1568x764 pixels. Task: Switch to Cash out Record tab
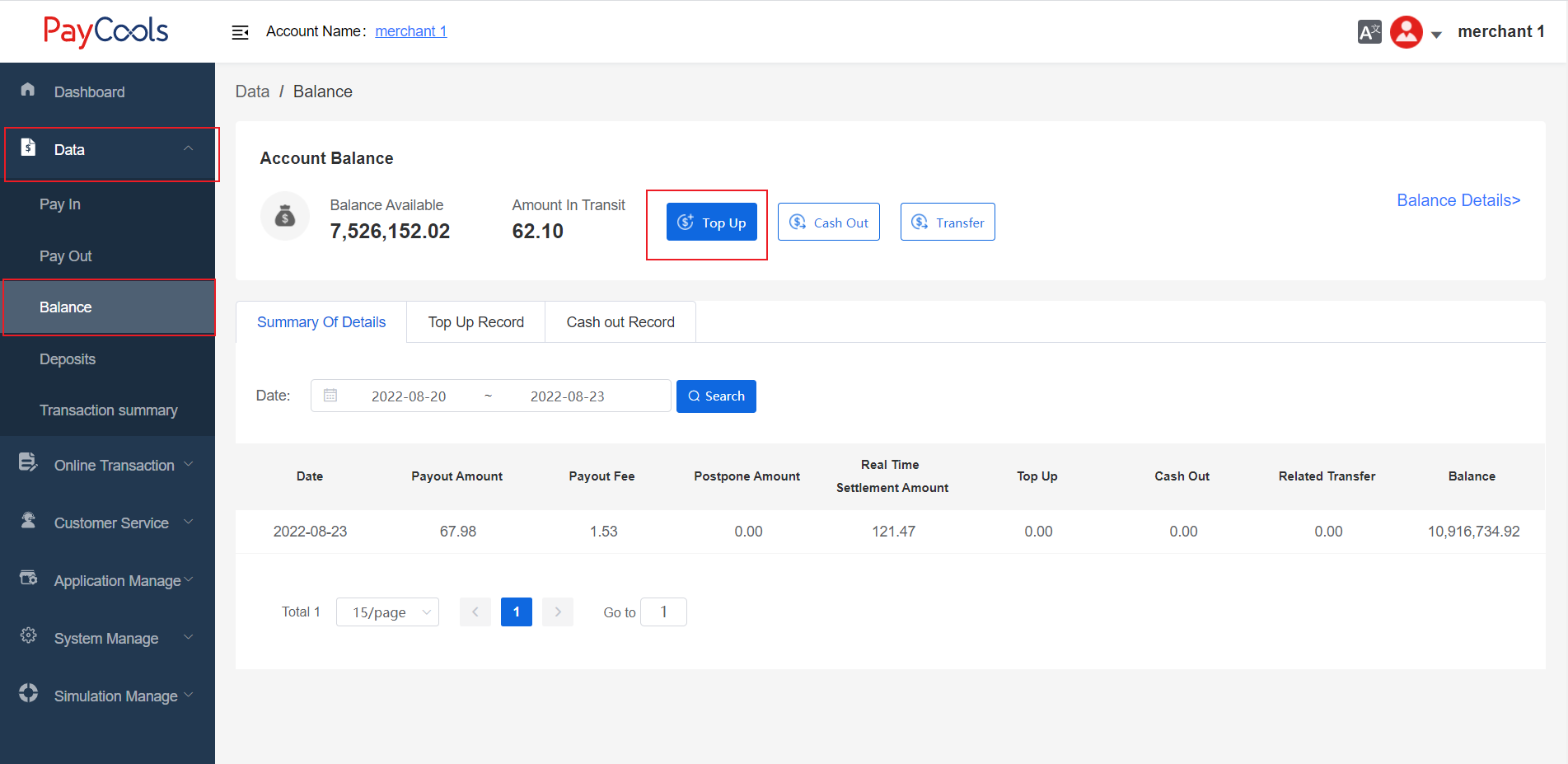(620, 322)
